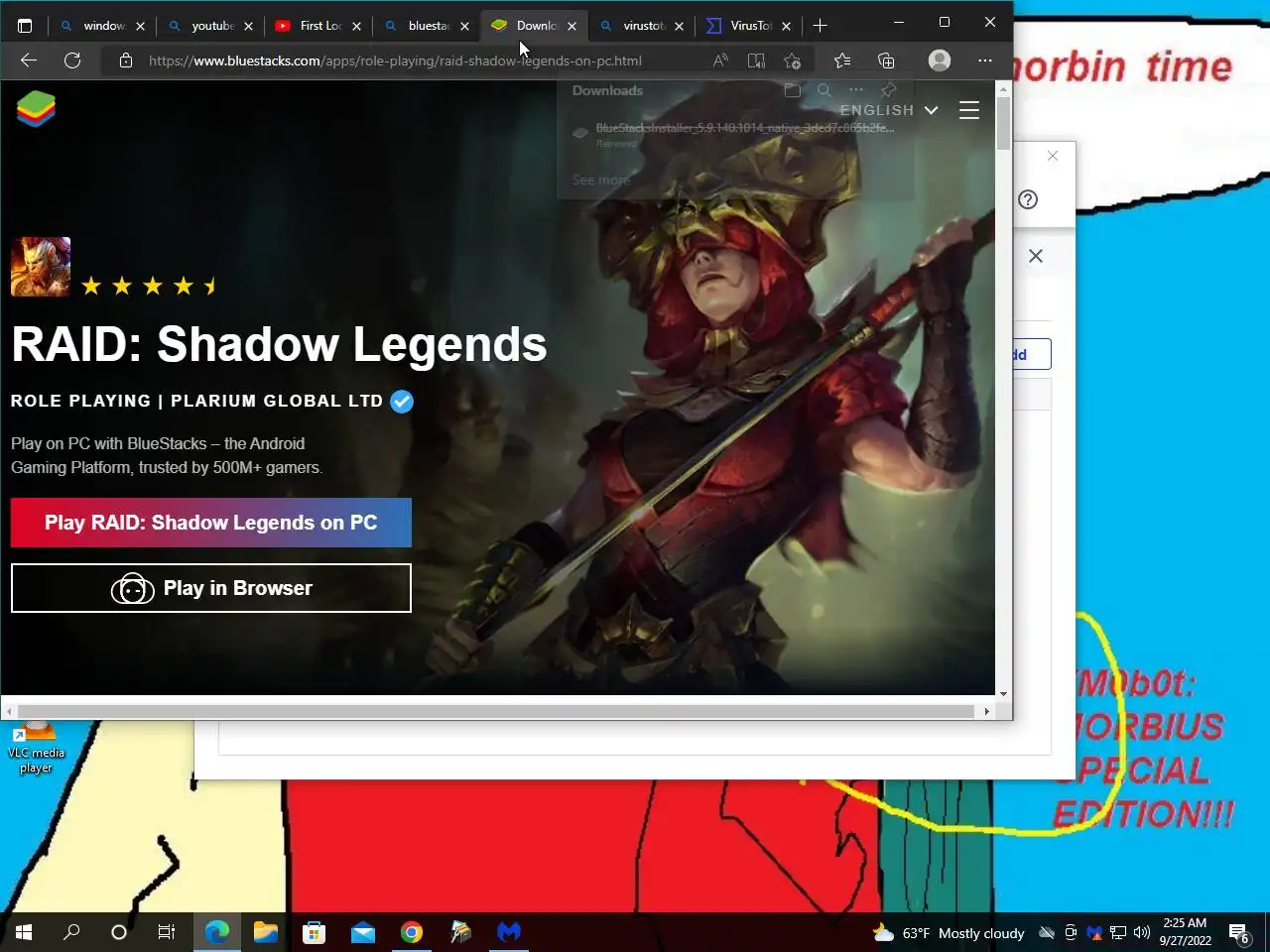This screenshot has width=1270, height=952.
Task: Click the taskbar Search icon
Action: pyautogui.click(x=71, y=932)
